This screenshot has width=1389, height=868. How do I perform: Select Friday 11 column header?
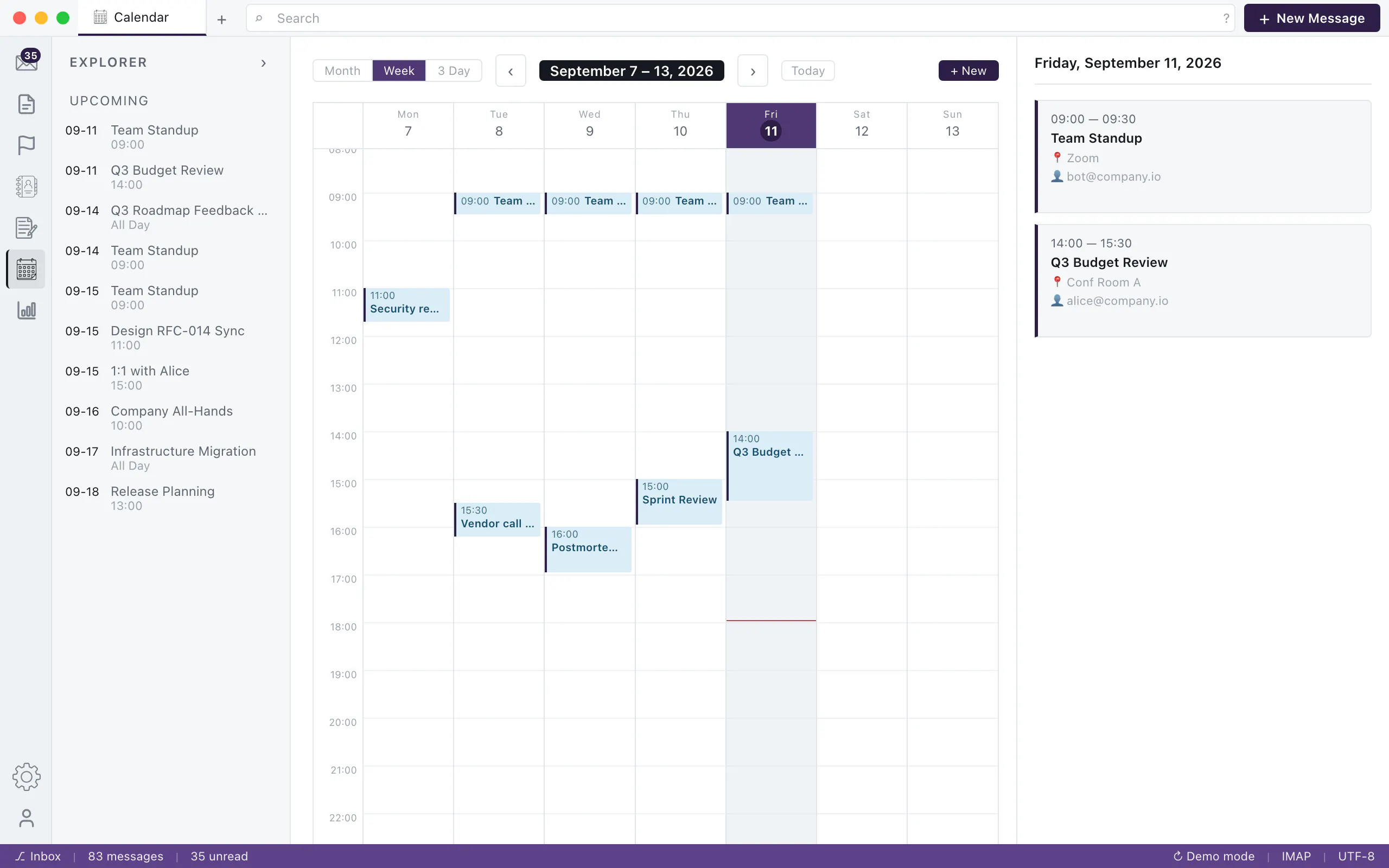(x=771, y=125)
